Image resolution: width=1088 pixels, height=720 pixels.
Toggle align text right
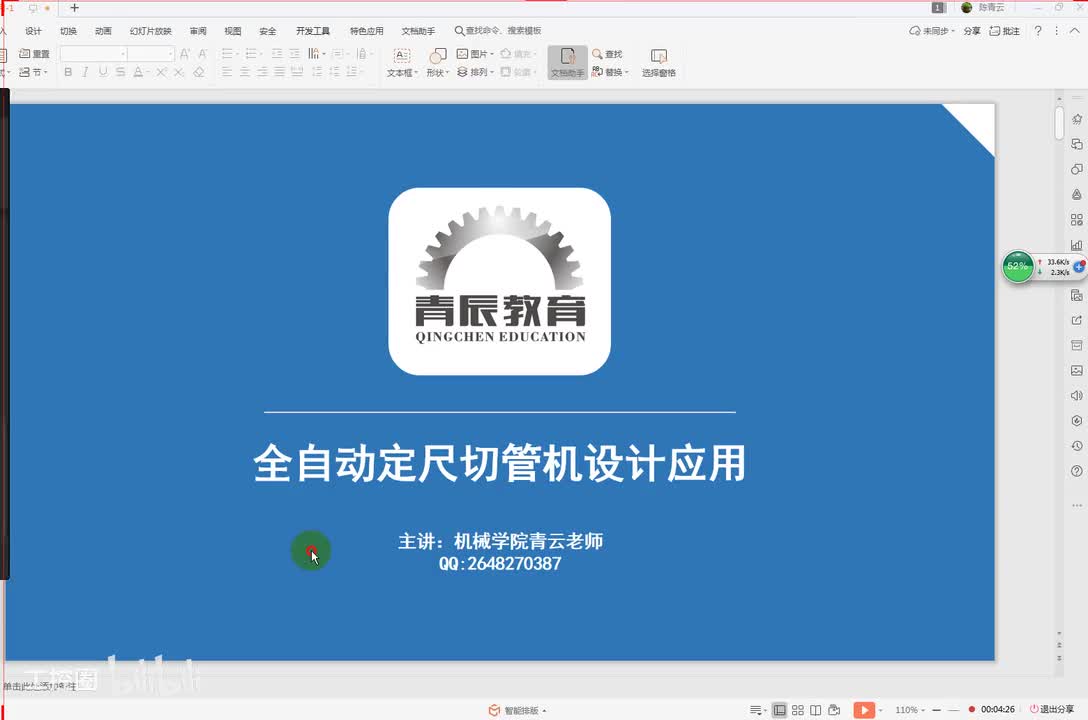pyautogui.click(x=262, y=72)
